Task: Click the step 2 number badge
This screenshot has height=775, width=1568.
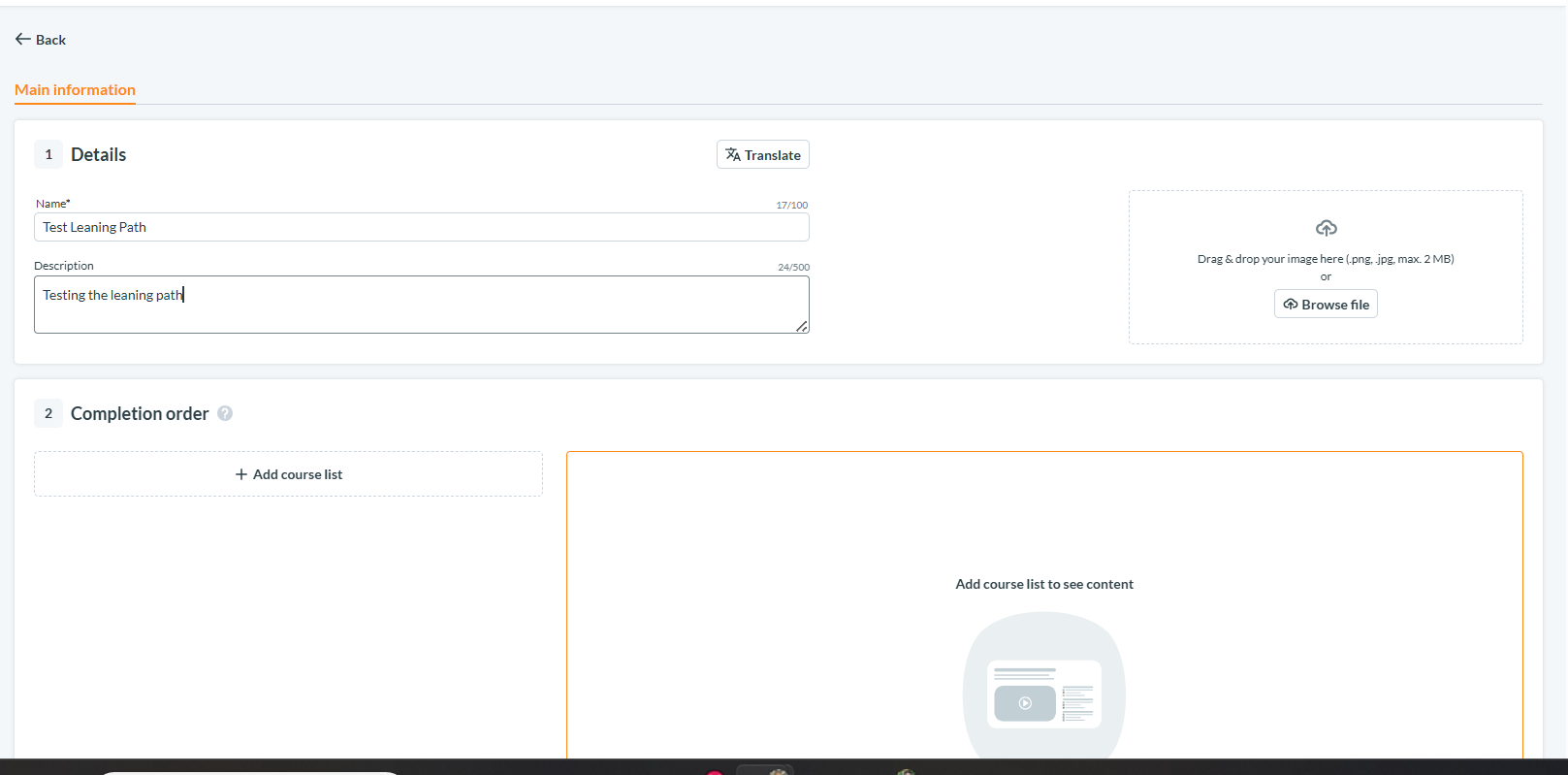Action: point(48,413)
